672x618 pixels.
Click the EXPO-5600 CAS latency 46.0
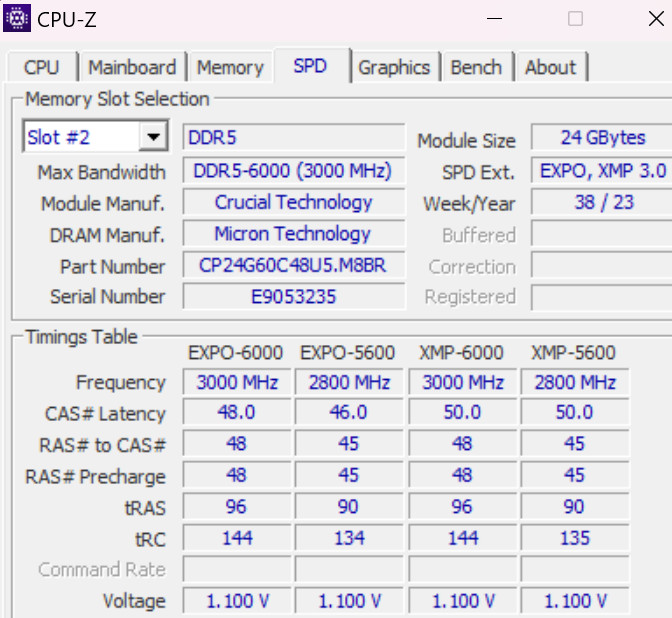349,412
